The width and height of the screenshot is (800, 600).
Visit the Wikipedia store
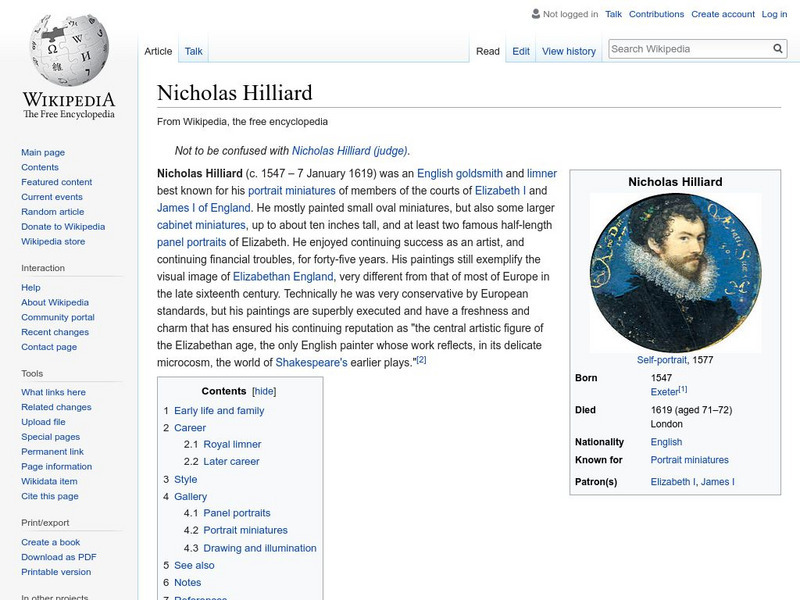pos(53,241)
